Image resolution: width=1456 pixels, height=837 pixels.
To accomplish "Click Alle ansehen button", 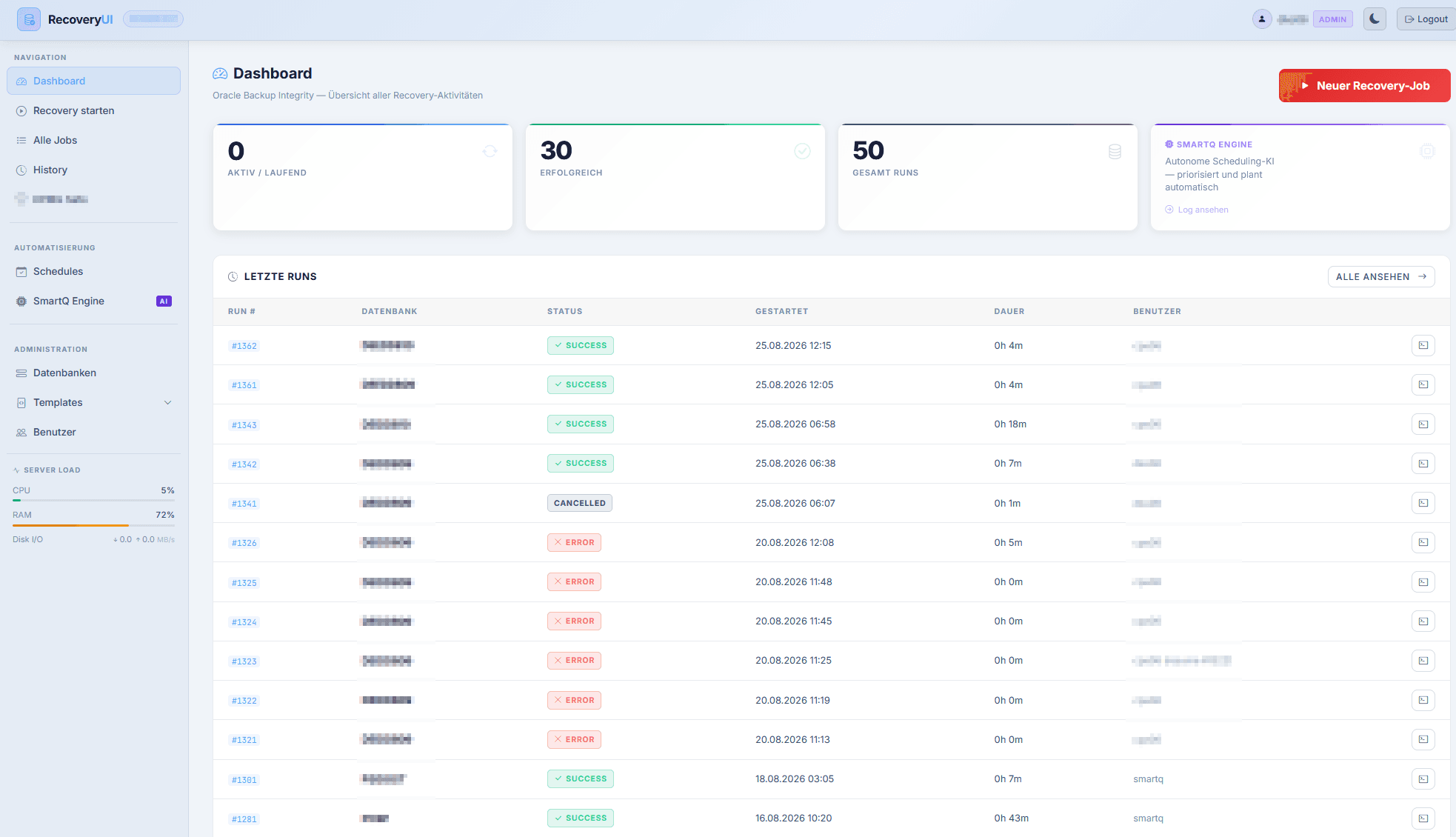I will click(x=1380, y=276).
